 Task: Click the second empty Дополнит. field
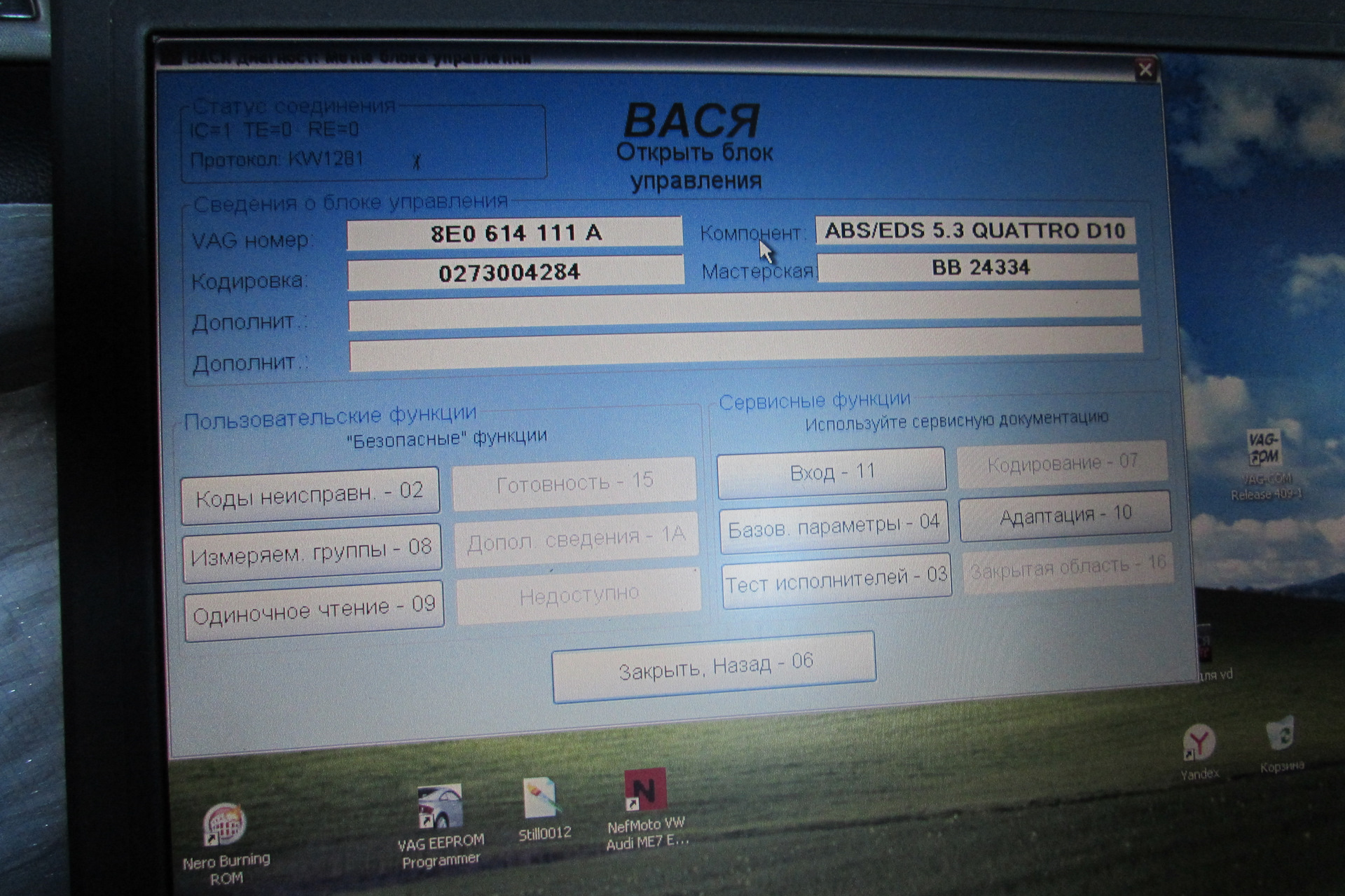[746, 349]
